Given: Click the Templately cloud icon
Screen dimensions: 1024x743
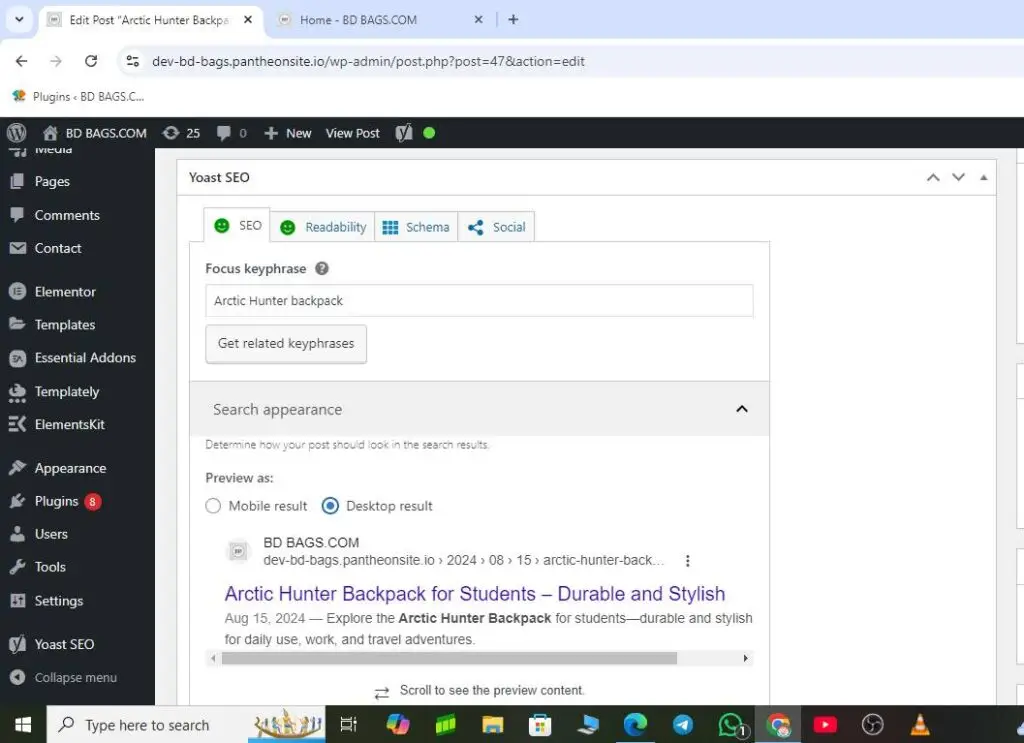Looking at the screenshot, I should pos(18,392).
